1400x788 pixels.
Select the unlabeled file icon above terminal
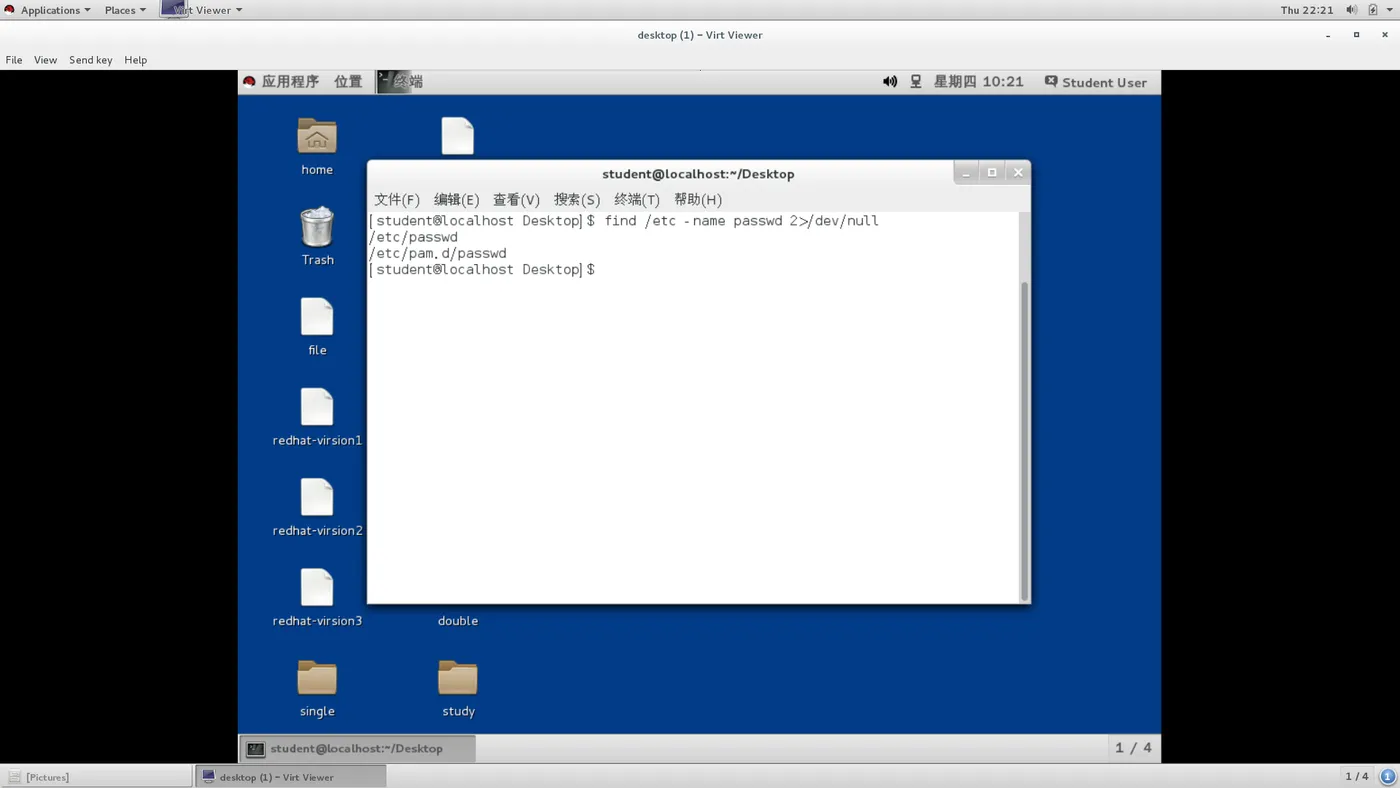[x=458, y=136]
